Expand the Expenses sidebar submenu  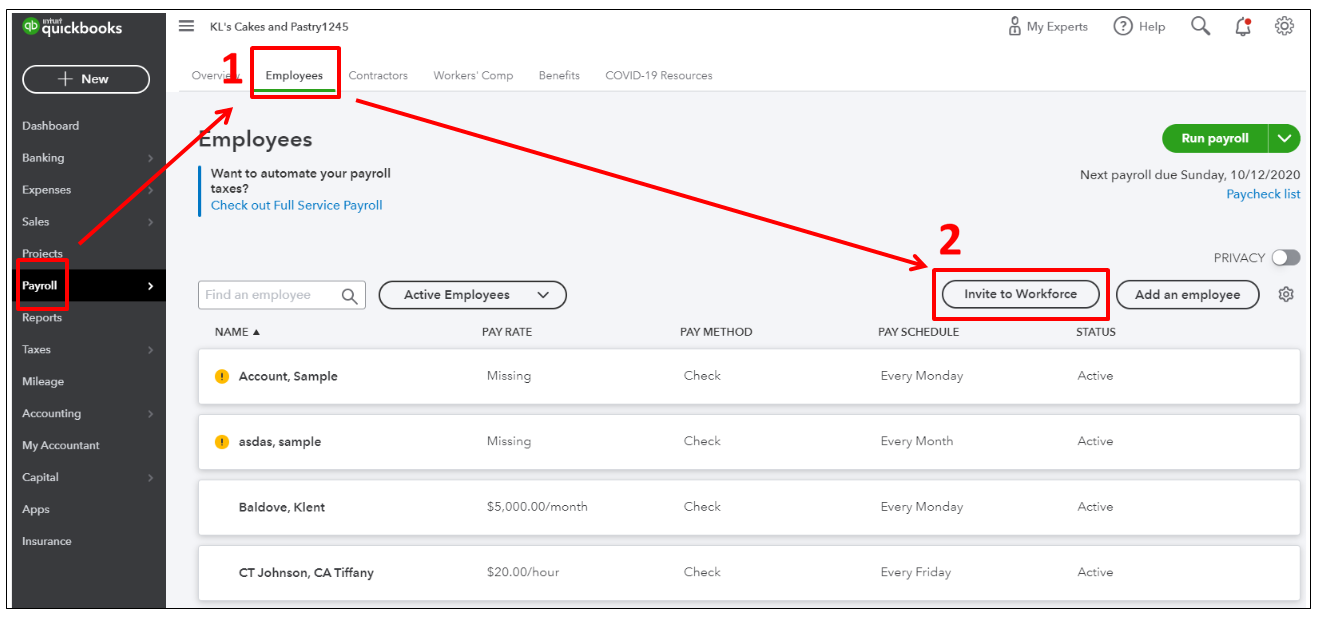click(150, 190)
